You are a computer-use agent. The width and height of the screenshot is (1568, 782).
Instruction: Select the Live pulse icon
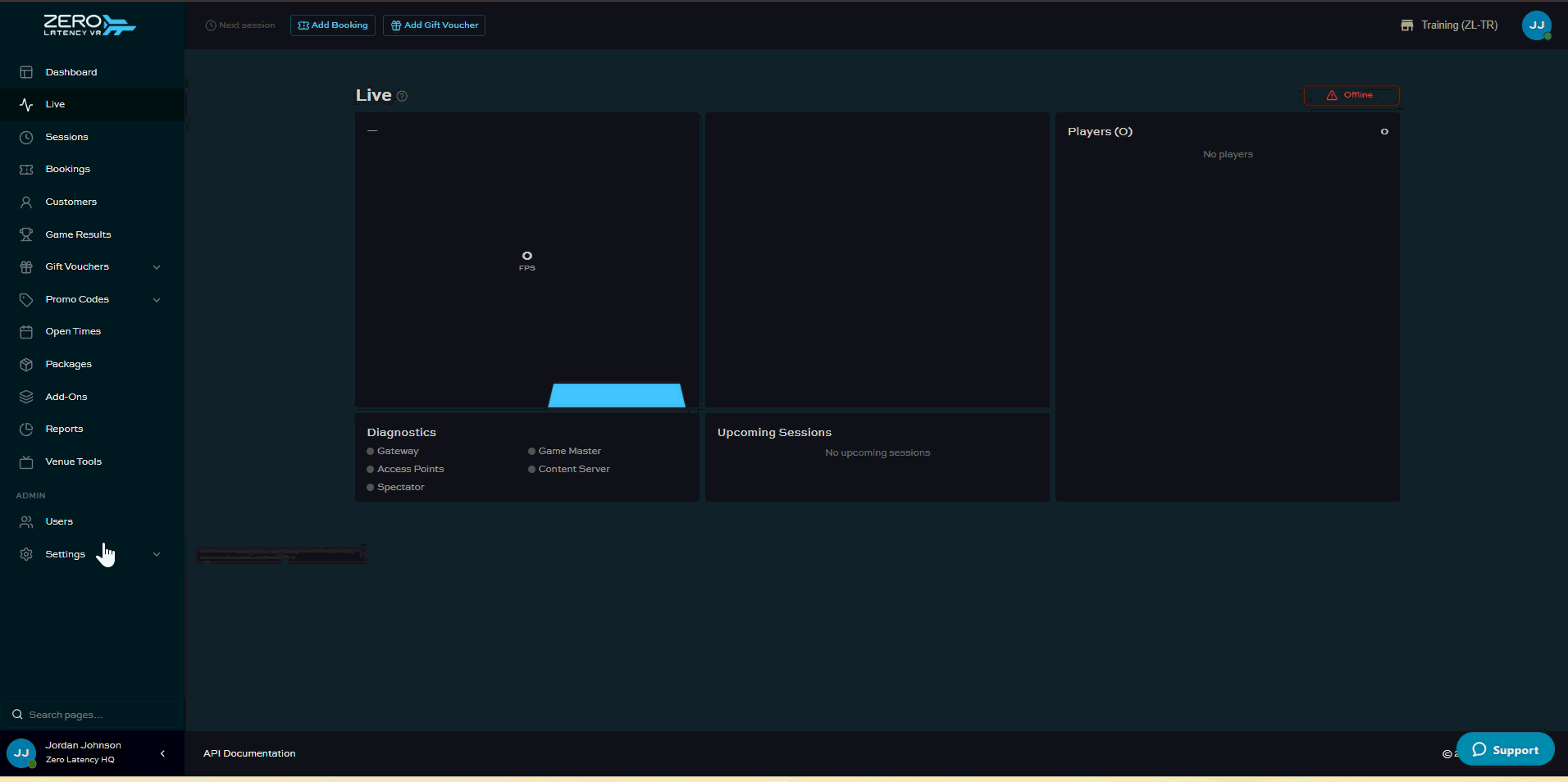click(26, 105)
